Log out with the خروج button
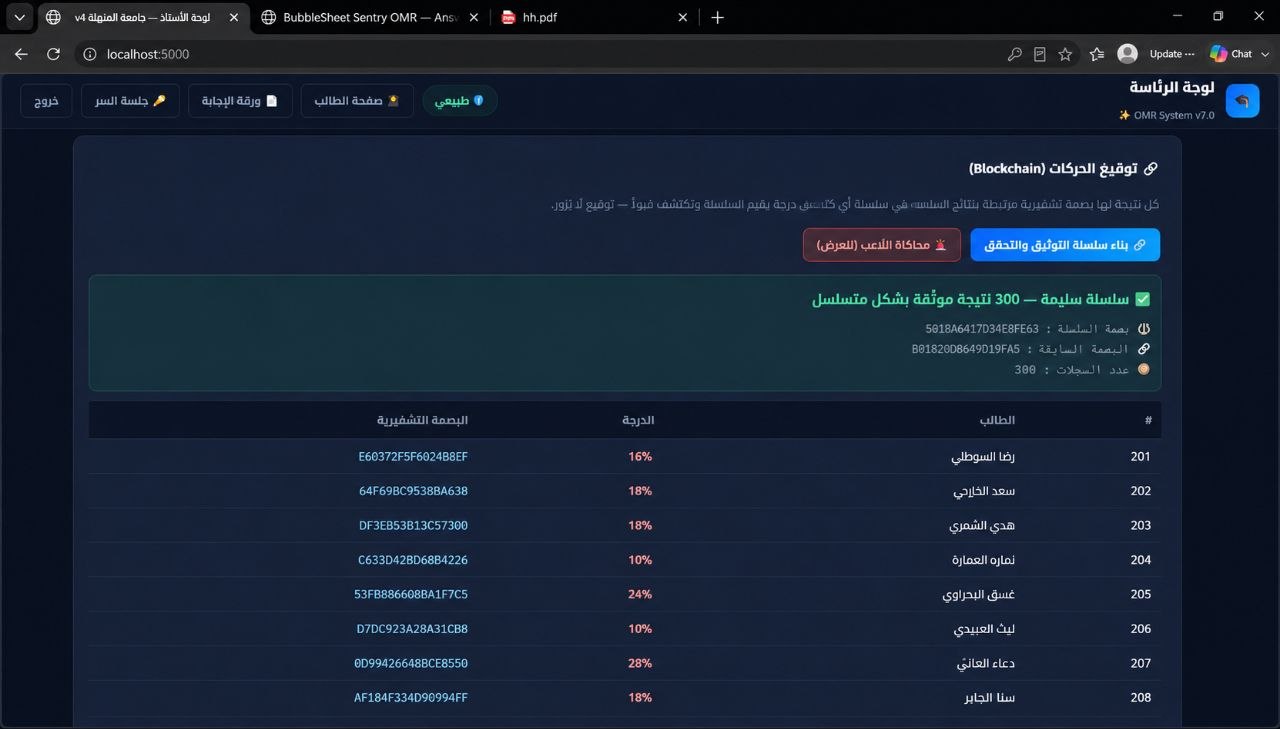The width and height of the screenshot is (1280, 729). [x=46, y=101]
